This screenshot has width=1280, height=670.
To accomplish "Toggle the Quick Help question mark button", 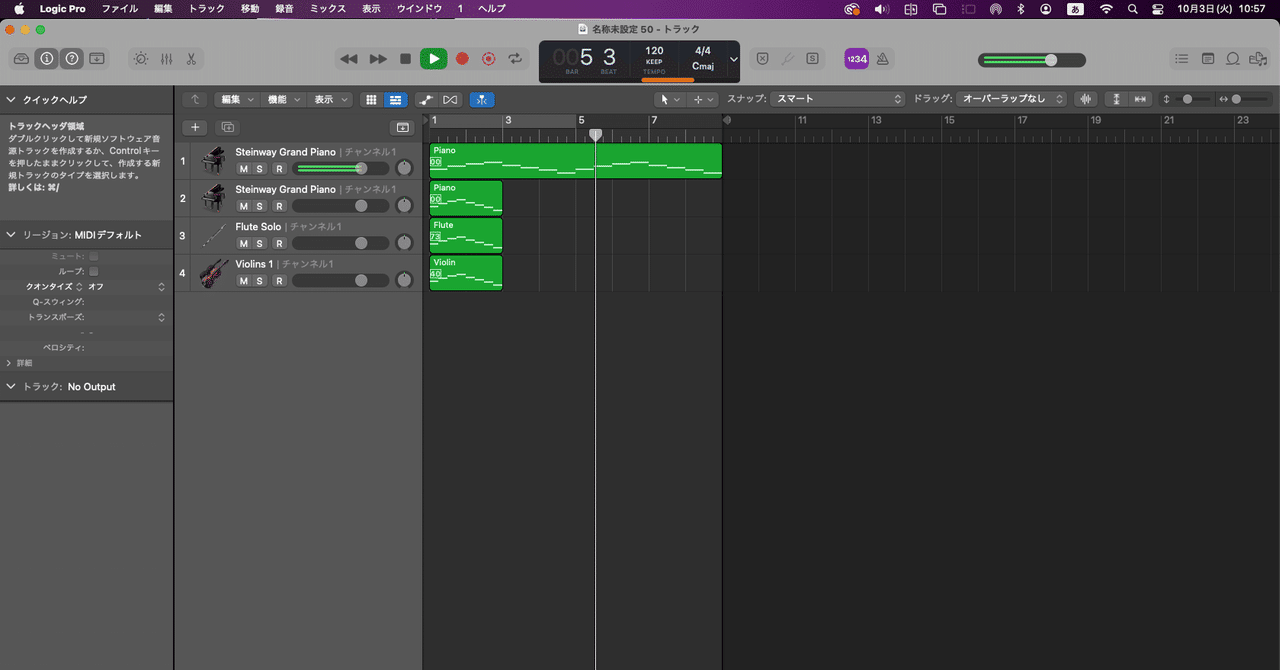I will 72,59.
